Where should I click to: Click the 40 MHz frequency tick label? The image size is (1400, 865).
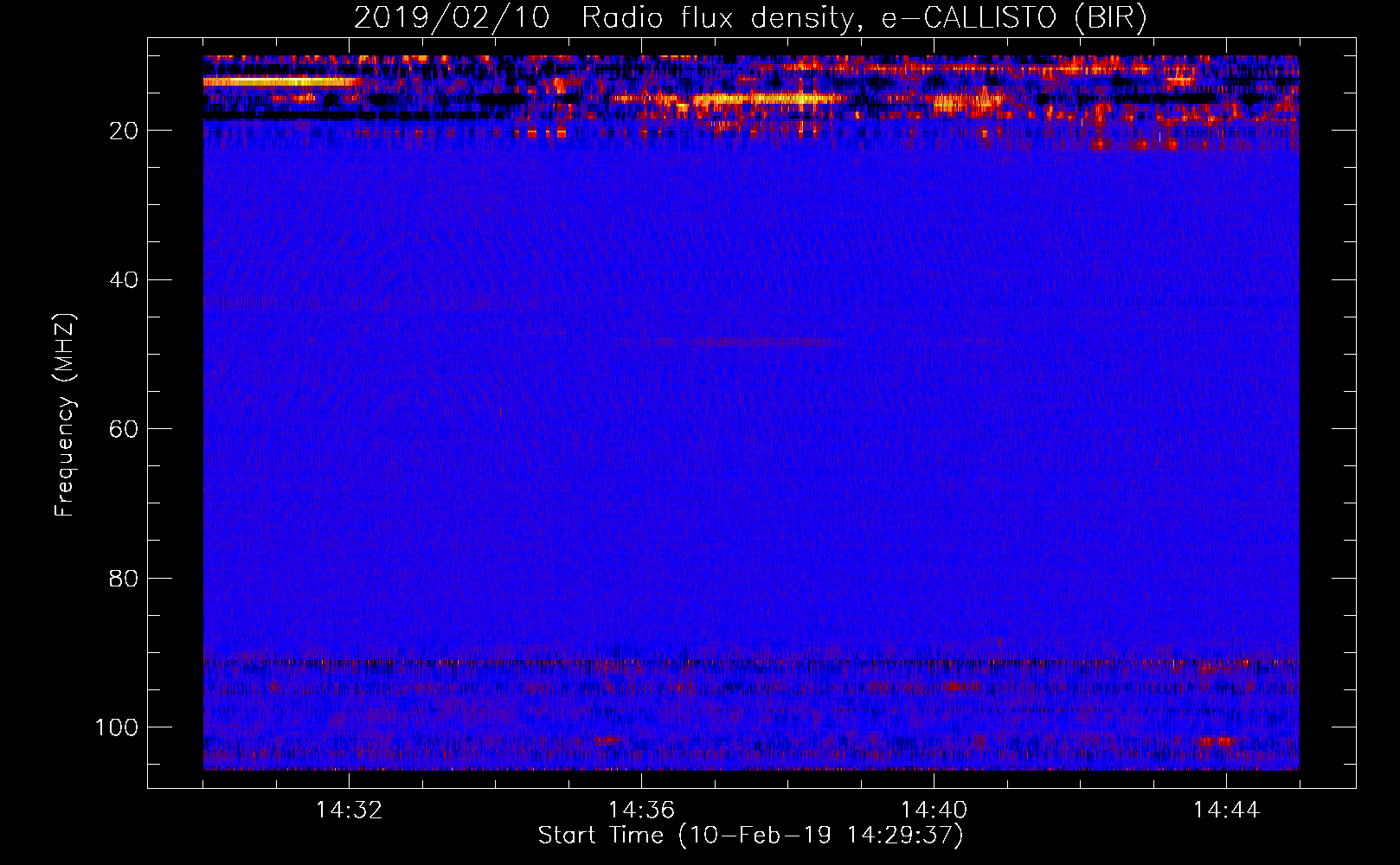[x=124, y=279]
